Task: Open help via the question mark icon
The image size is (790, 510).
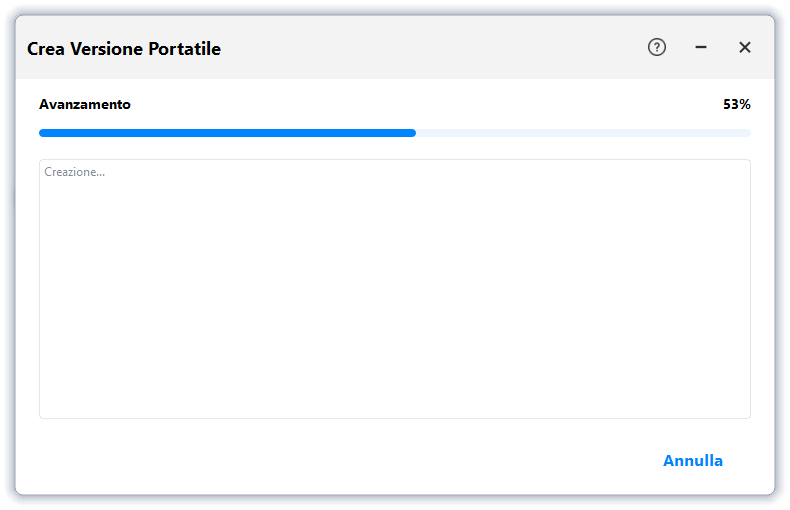Action: point(657,47)
